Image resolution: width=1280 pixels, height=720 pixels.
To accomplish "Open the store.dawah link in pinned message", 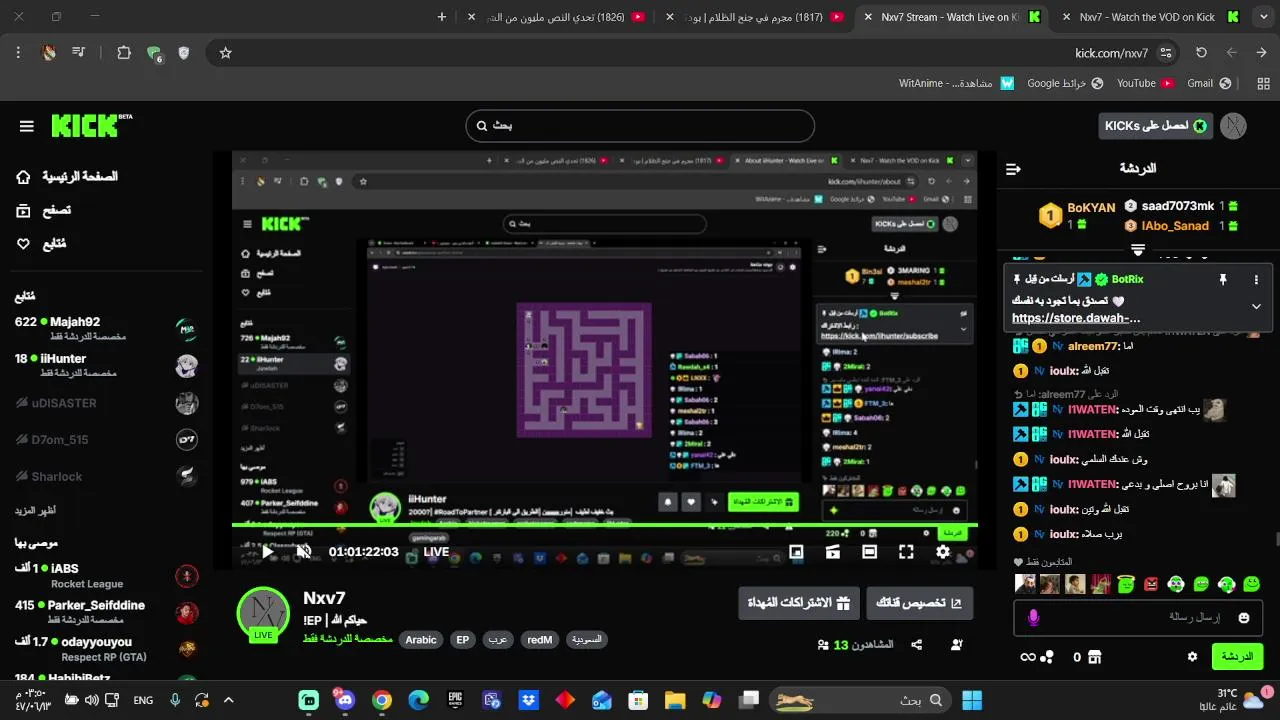I will click(x=1076, y=319).
